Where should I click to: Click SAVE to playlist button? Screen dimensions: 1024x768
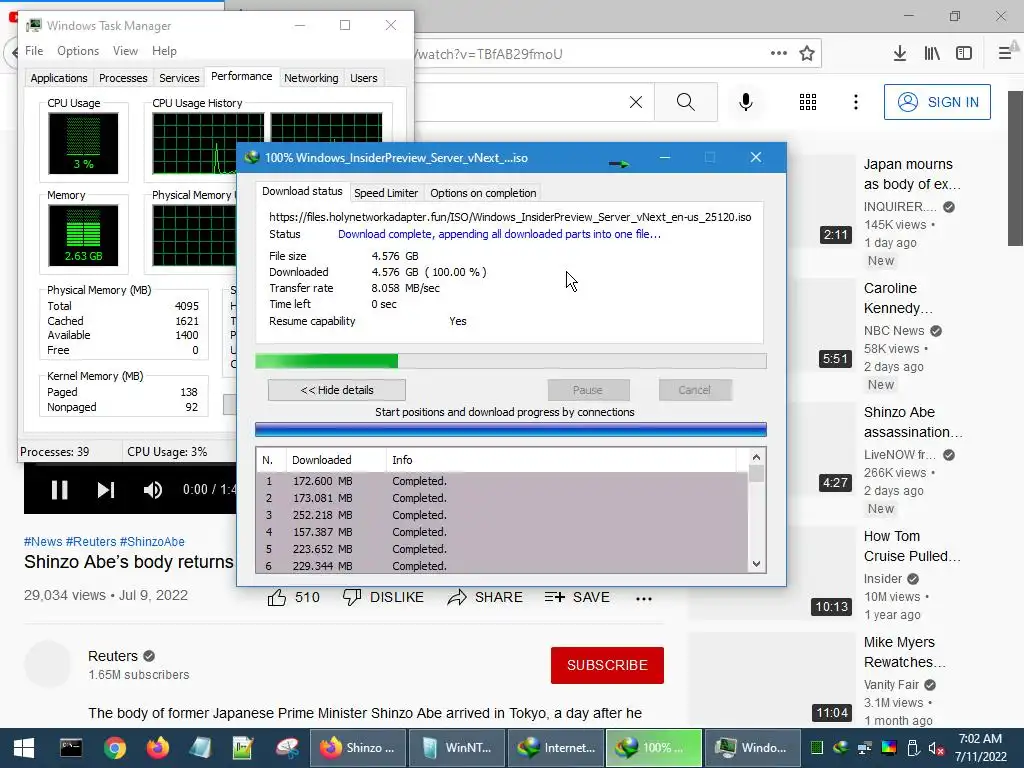[x=577, y=598]
